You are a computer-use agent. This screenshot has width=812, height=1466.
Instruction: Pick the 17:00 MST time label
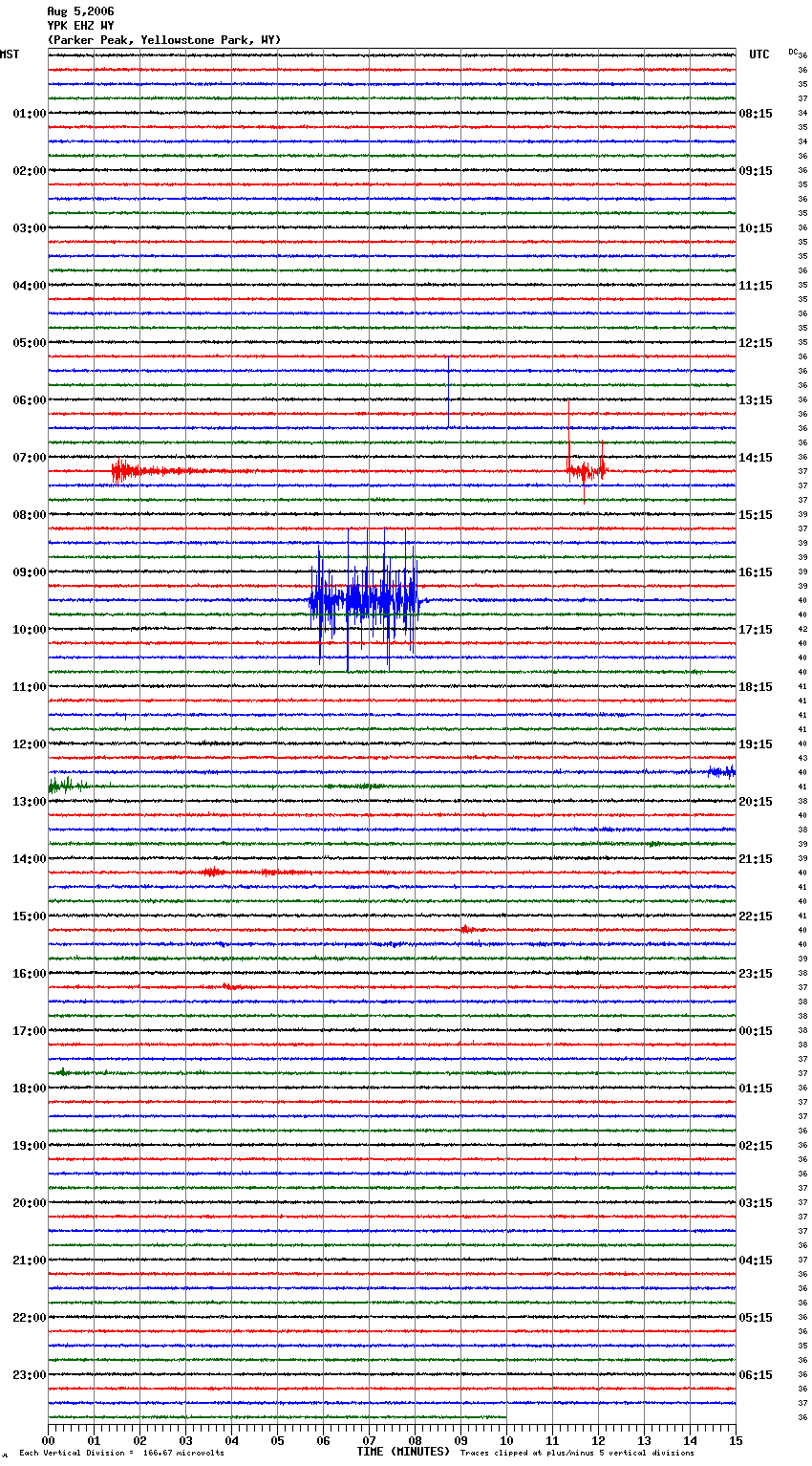click(x=29, y=1031)
